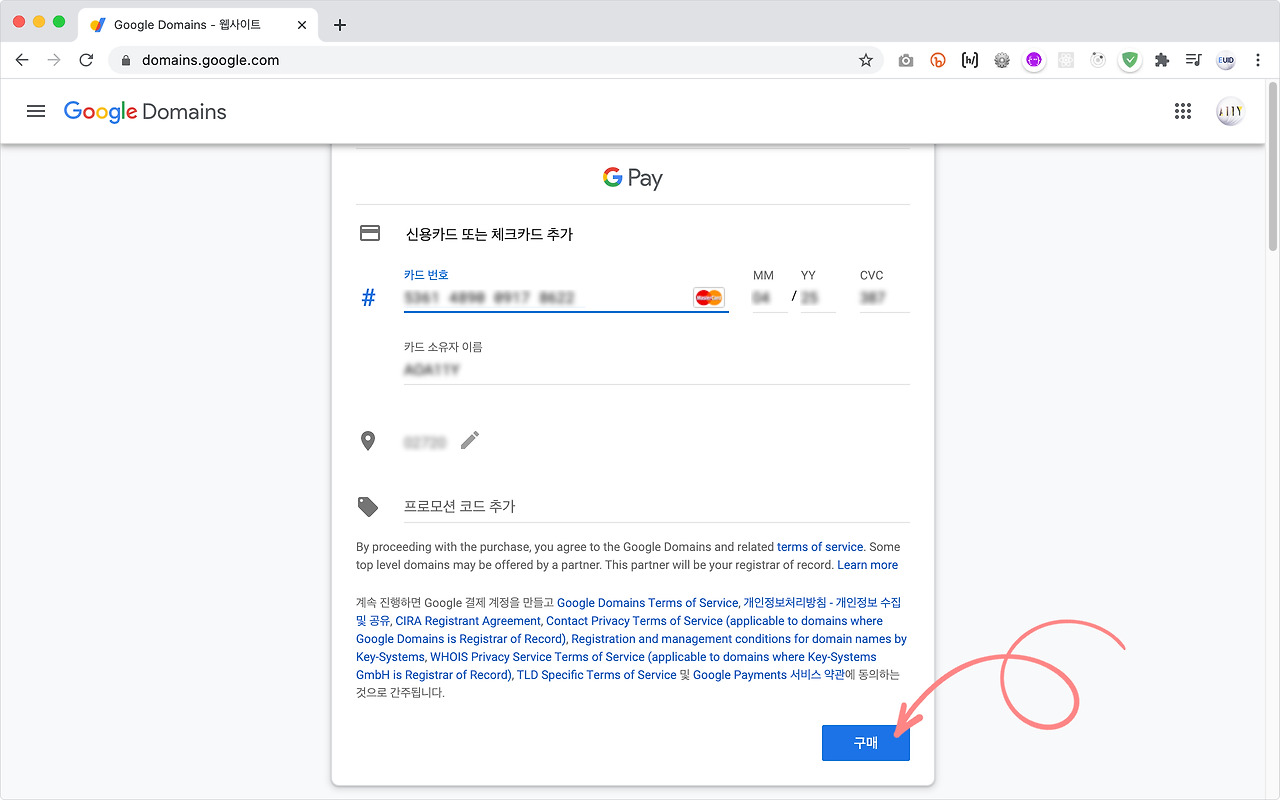Screen dimensions: 1280x800
Task: Focus the 카드 번호 card number field
Action: pyautogui.click(x=566, y=297)
